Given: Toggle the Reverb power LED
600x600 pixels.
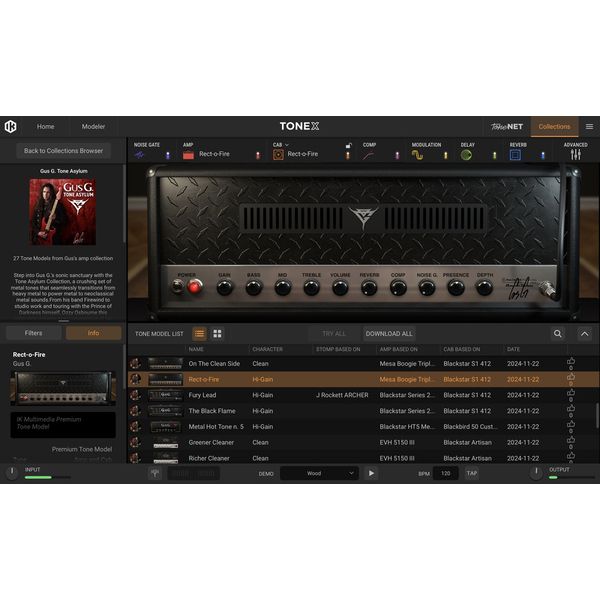Looking at the screenshot, I should 543,155.
